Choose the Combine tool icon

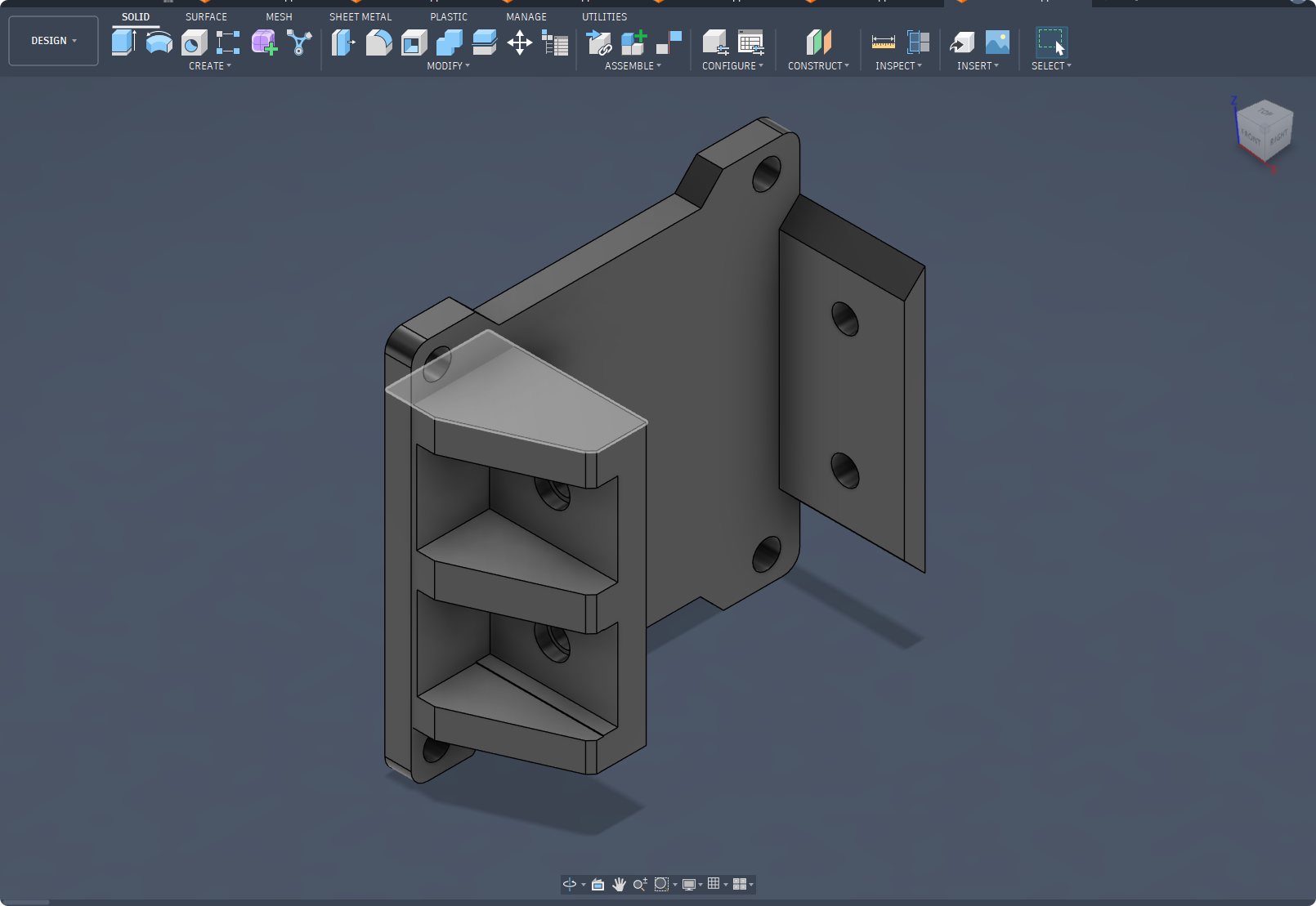tap(449, 42)
